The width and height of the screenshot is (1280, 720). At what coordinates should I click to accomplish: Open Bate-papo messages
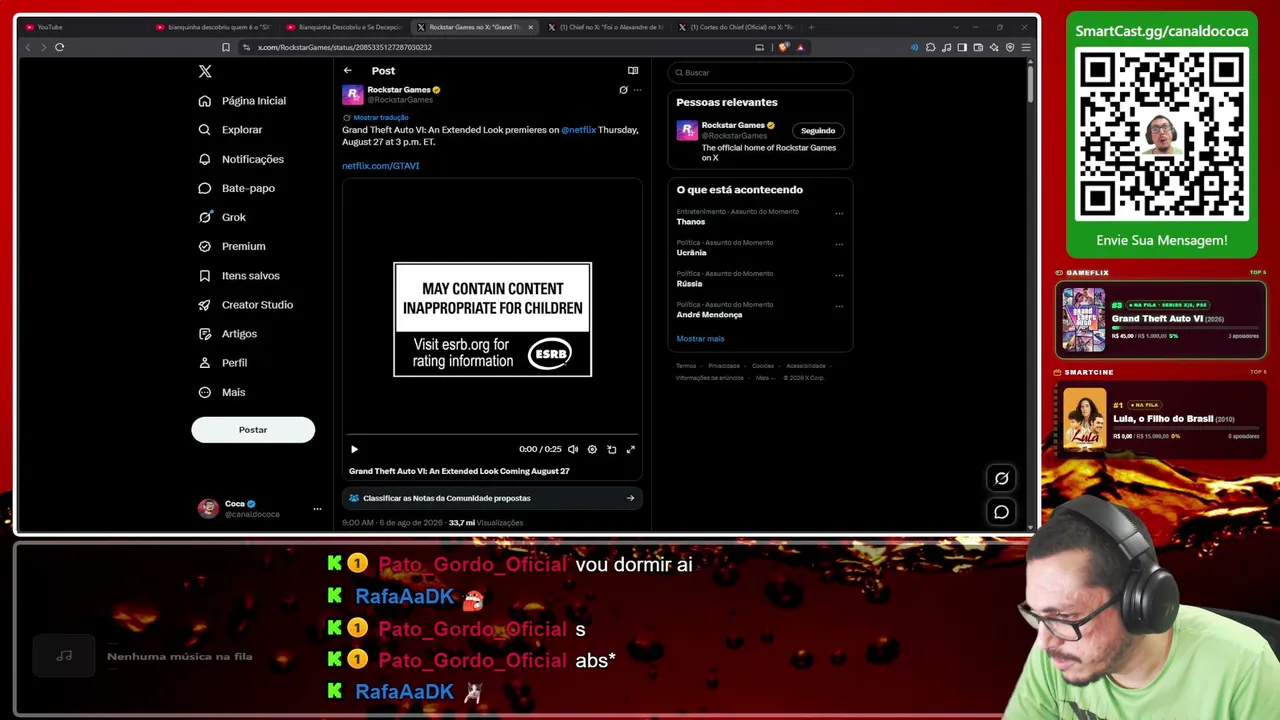pyautogui.click(x=236, y=188)
